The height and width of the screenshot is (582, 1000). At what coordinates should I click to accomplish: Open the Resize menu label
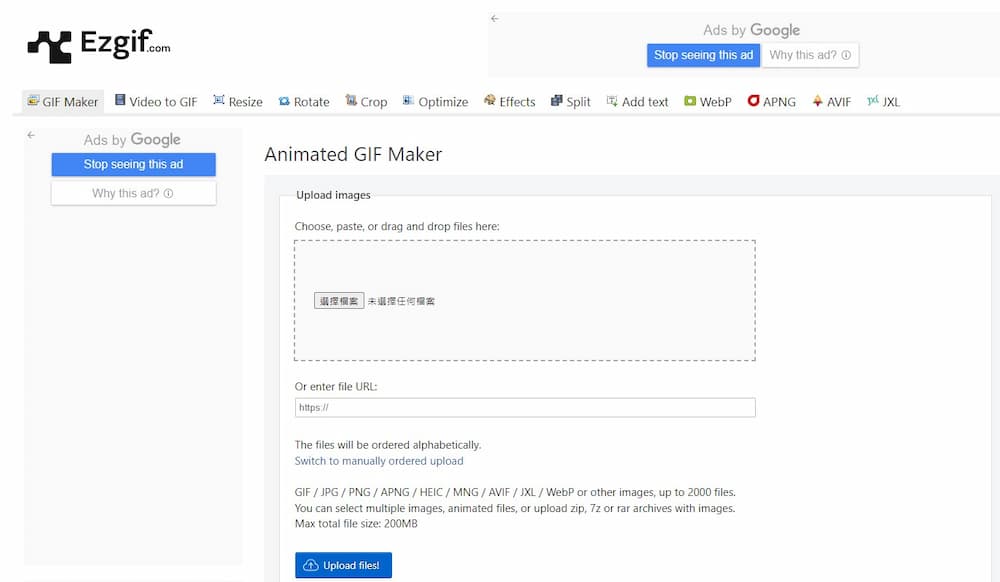(x=246, y=102)
